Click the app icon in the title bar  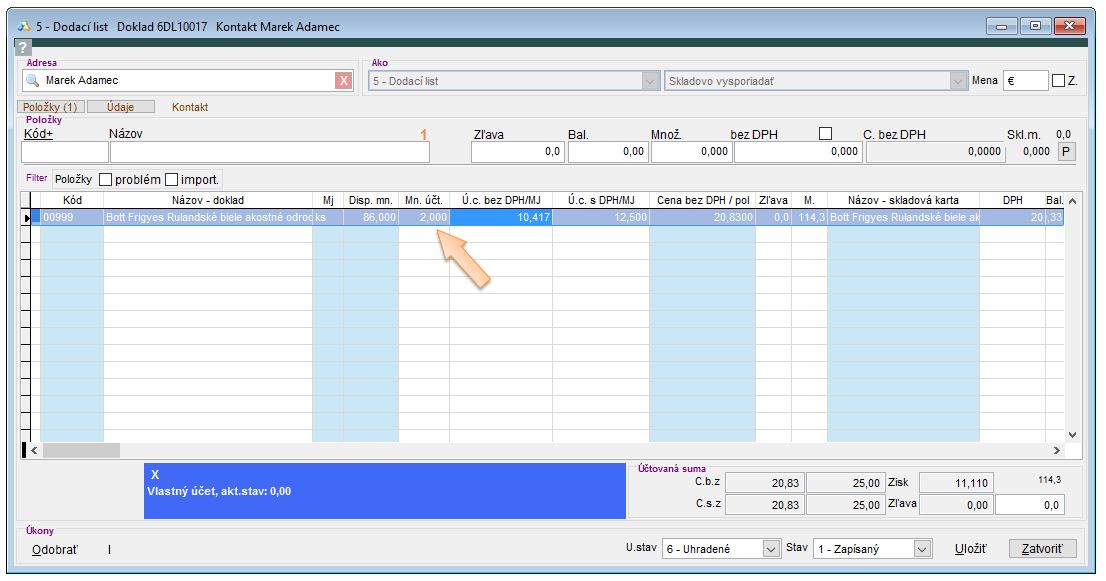click(23, 26)
